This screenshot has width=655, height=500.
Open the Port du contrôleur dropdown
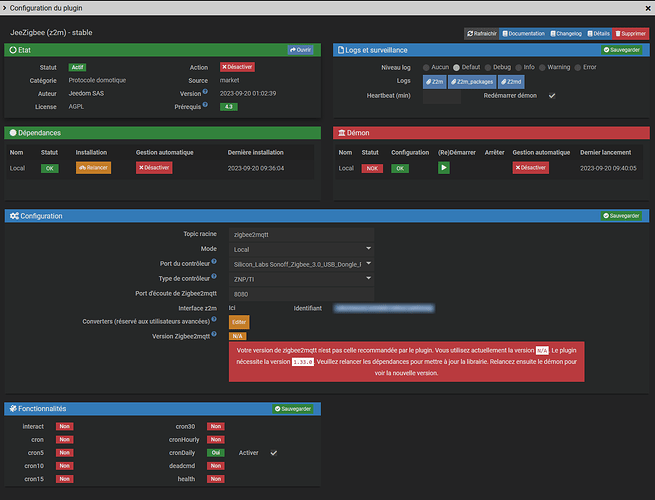(301, 264)
